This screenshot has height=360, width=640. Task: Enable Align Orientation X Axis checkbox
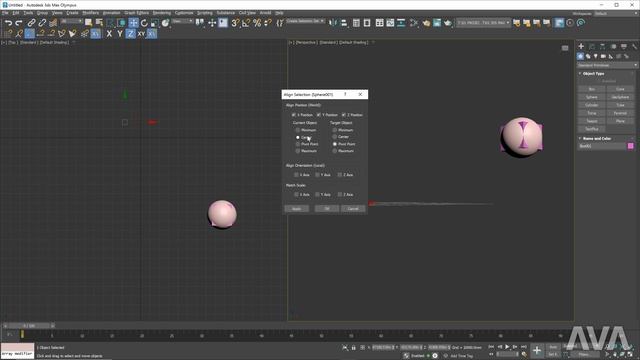[296, 175]
